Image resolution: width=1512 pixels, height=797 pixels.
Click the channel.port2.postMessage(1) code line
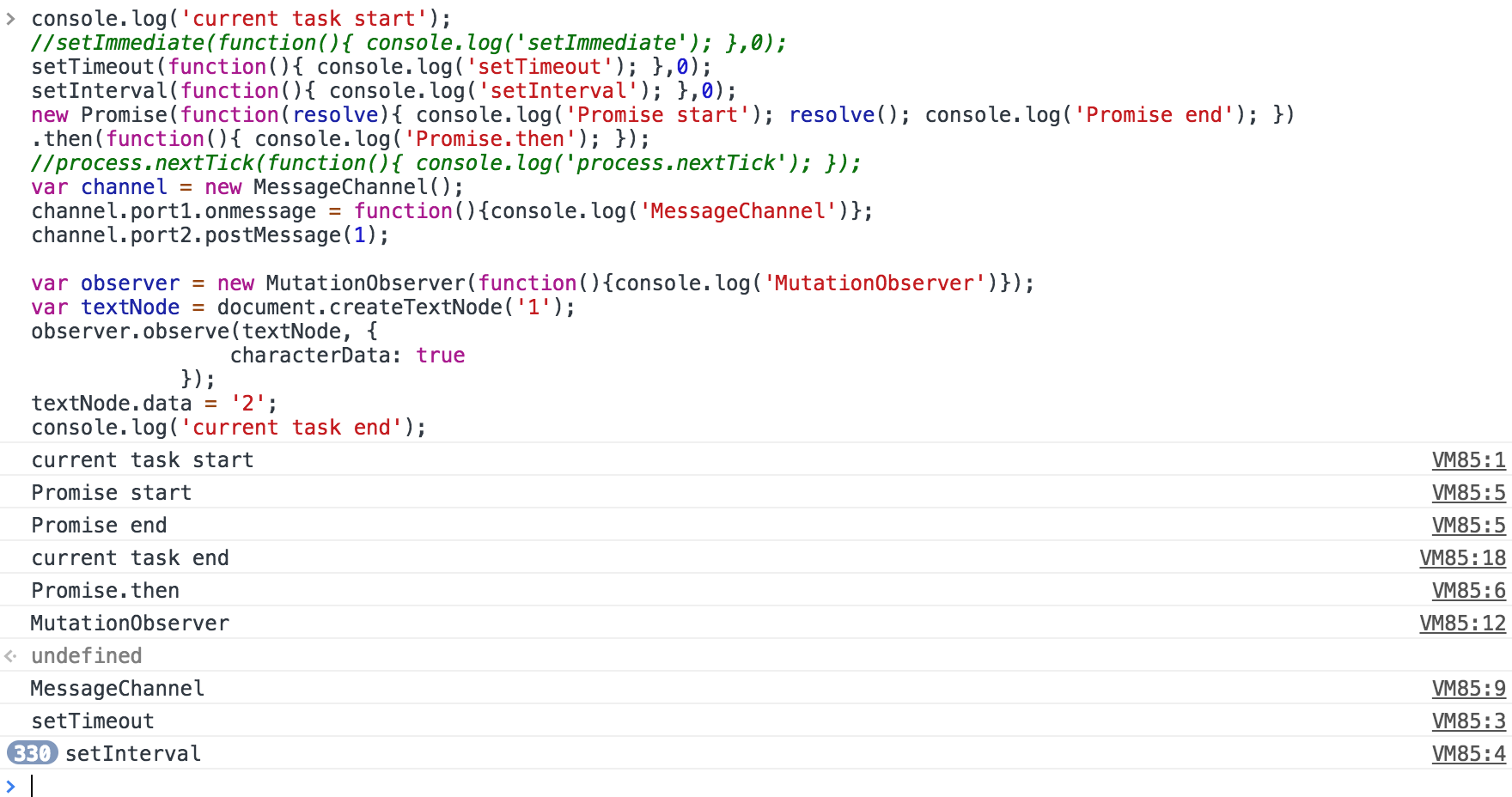pyautogui.click(x=210, y=235)
